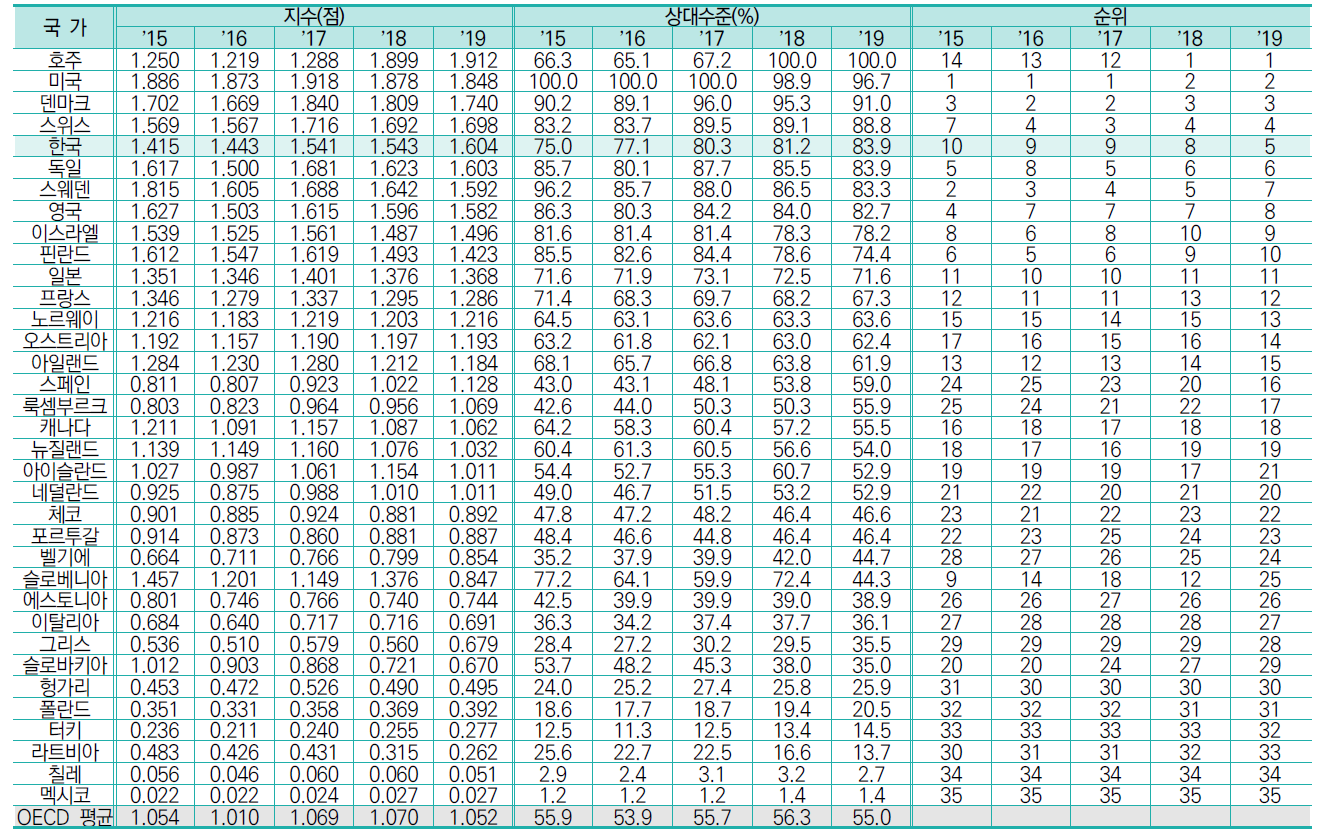The image size is (1328, 838).
Task: Click the 벨기에 row label
Action: (x=65, y=556)
